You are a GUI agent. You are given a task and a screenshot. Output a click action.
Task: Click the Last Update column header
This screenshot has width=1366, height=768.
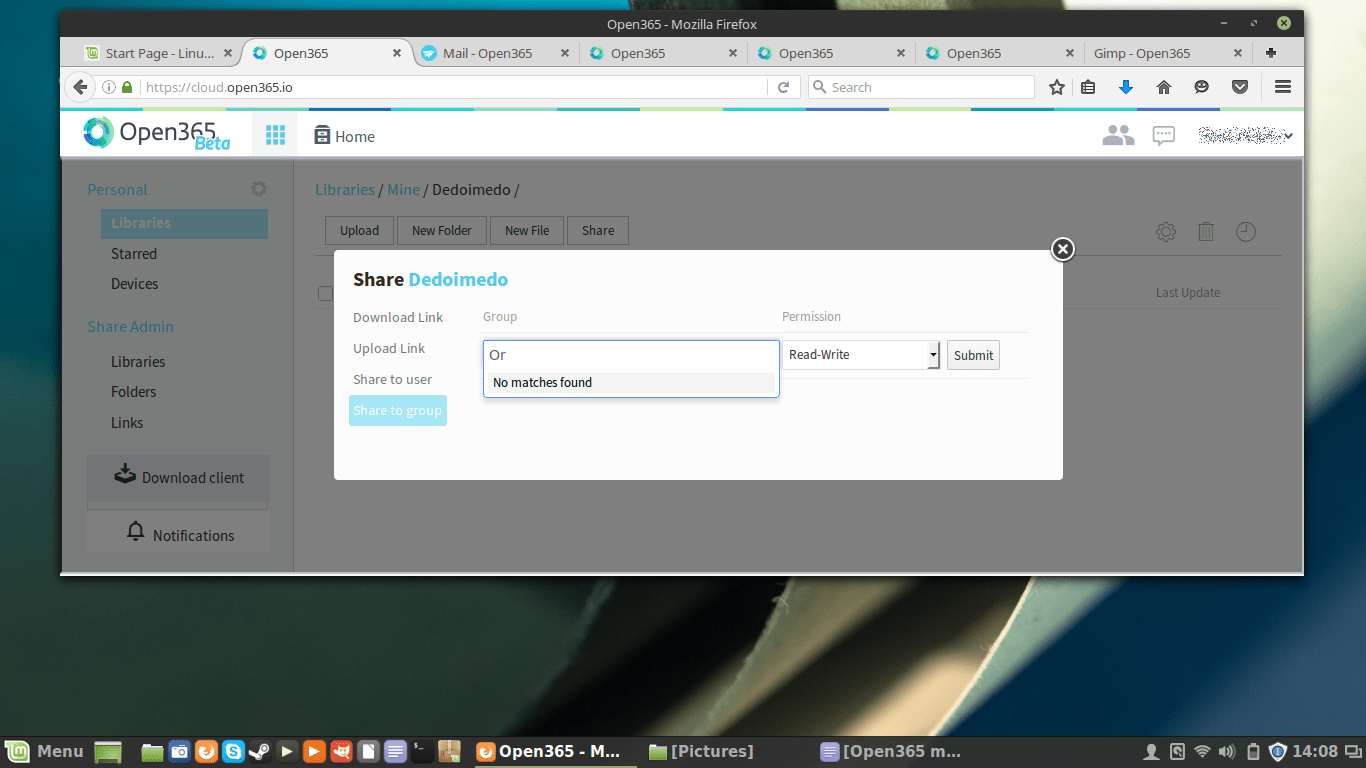(x=1188, y=293)
